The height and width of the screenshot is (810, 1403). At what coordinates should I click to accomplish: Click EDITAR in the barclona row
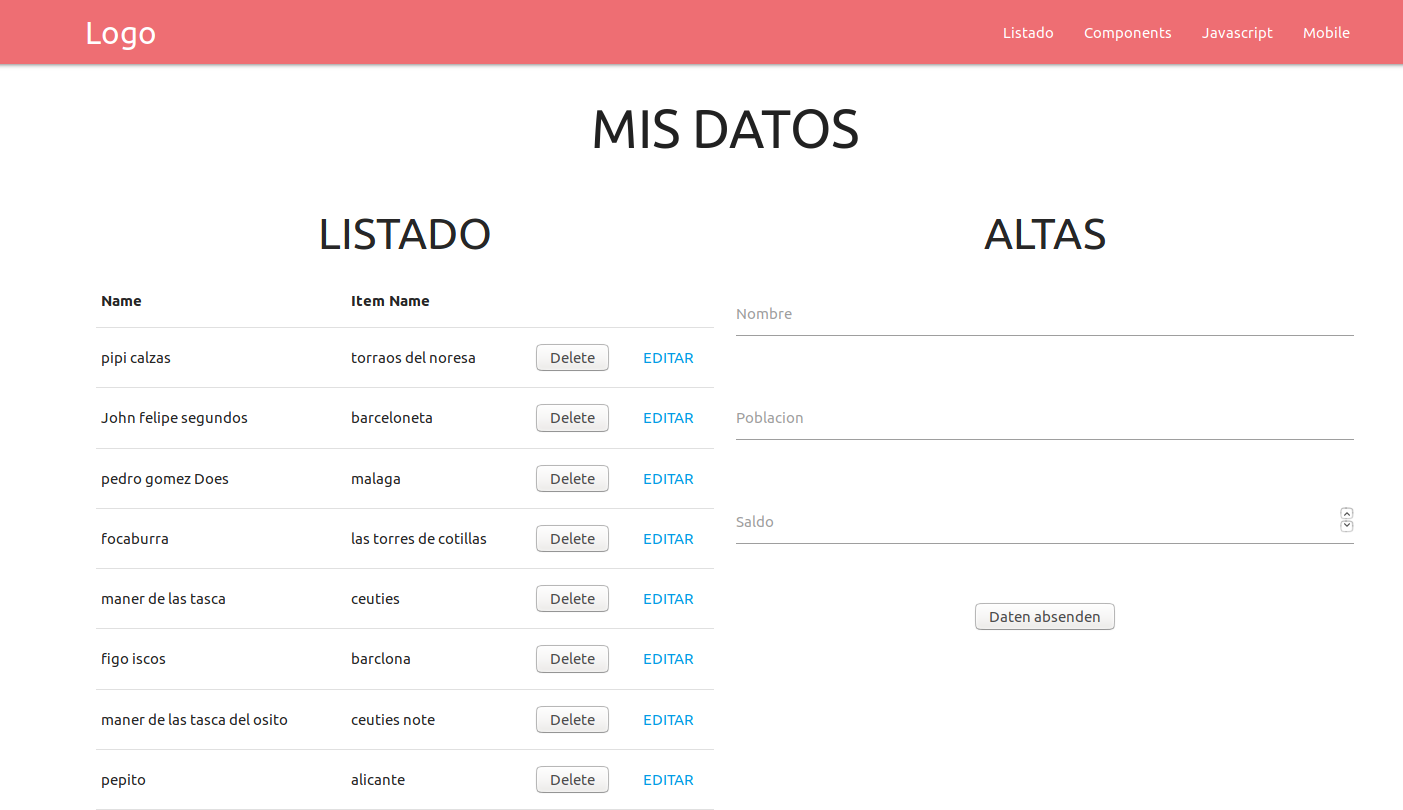tap(668, 659)
